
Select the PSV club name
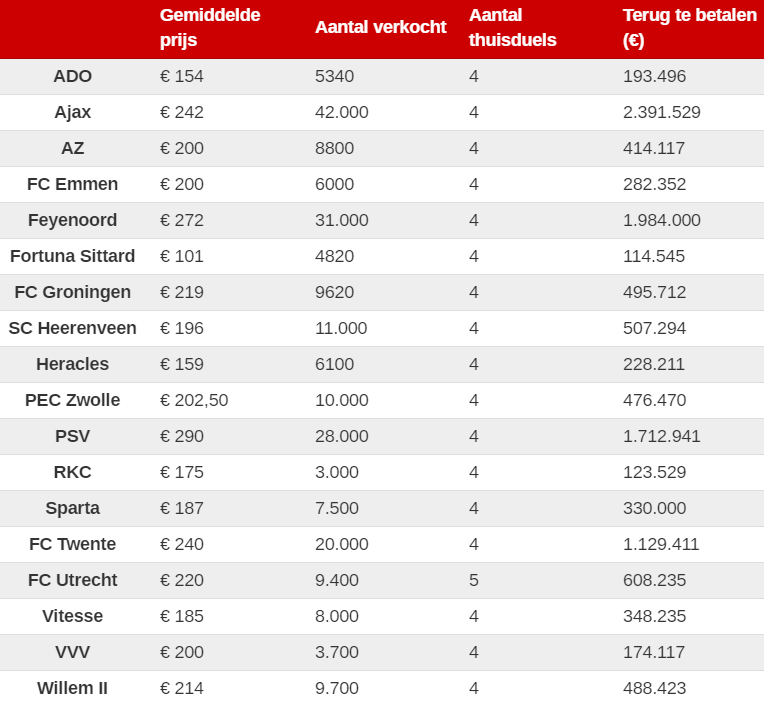[73, 436]
